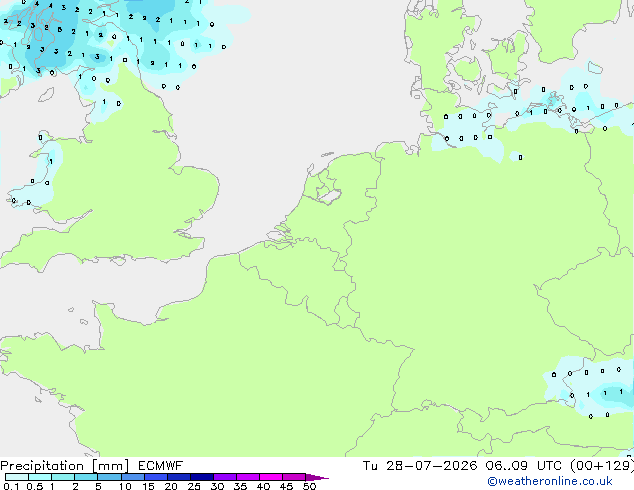
Task: Pick the 15–20 mm legend swatch
Action: coord(155,477)
